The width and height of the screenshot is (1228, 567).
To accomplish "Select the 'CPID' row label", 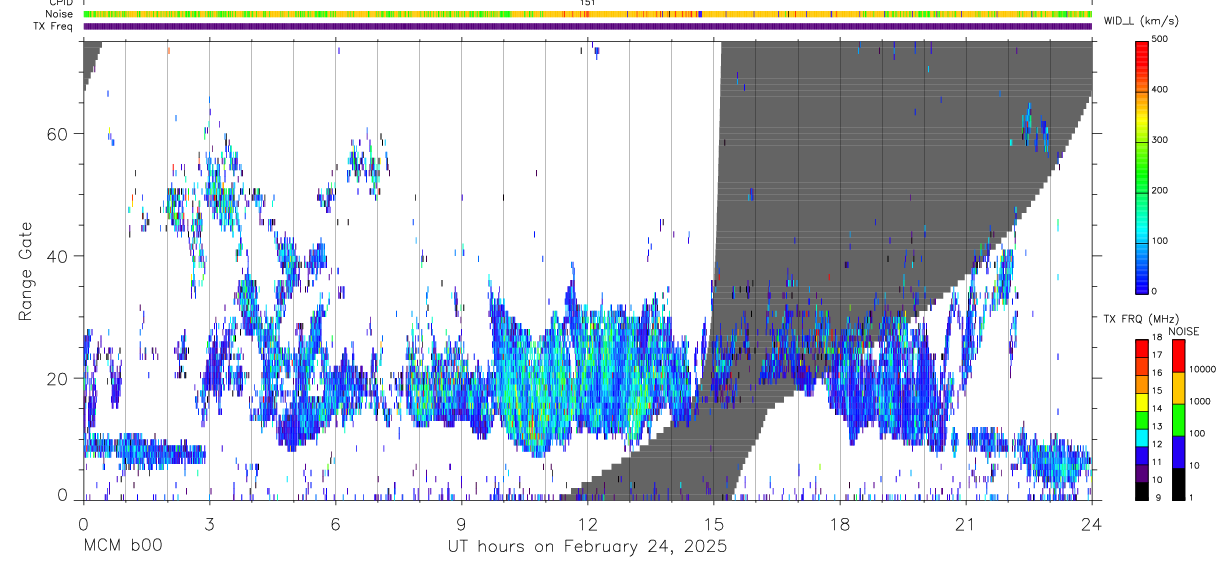I will (61, 3).
